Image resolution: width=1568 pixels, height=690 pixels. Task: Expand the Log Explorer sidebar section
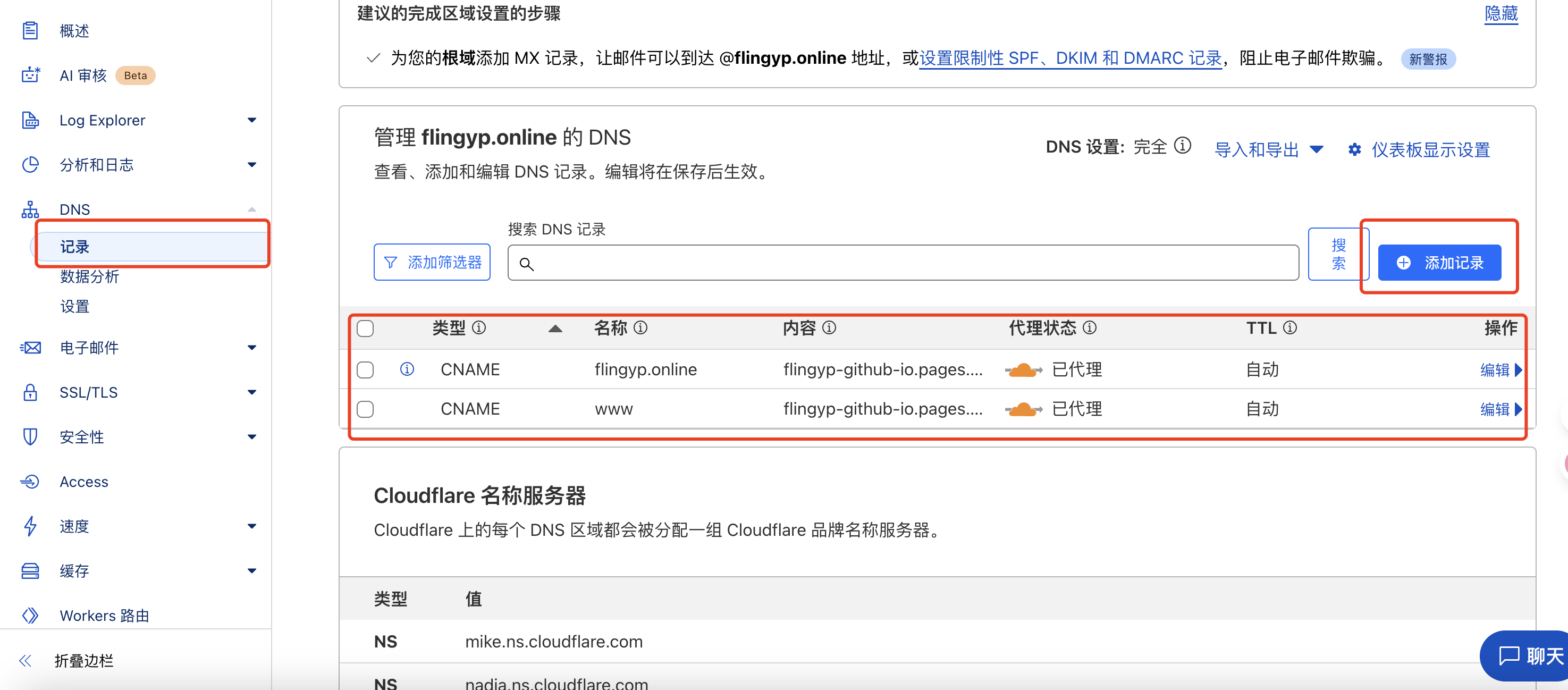(x=251, y=120)
